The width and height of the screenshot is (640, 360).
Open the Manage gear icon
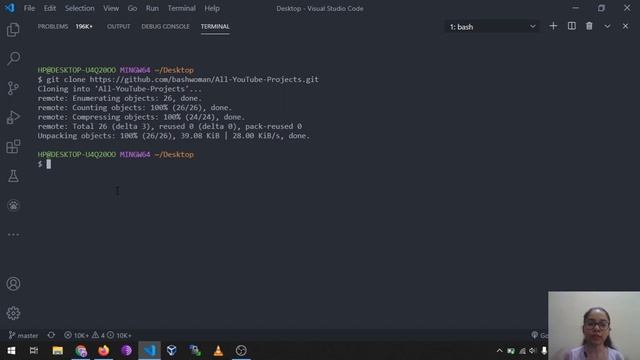13,313
